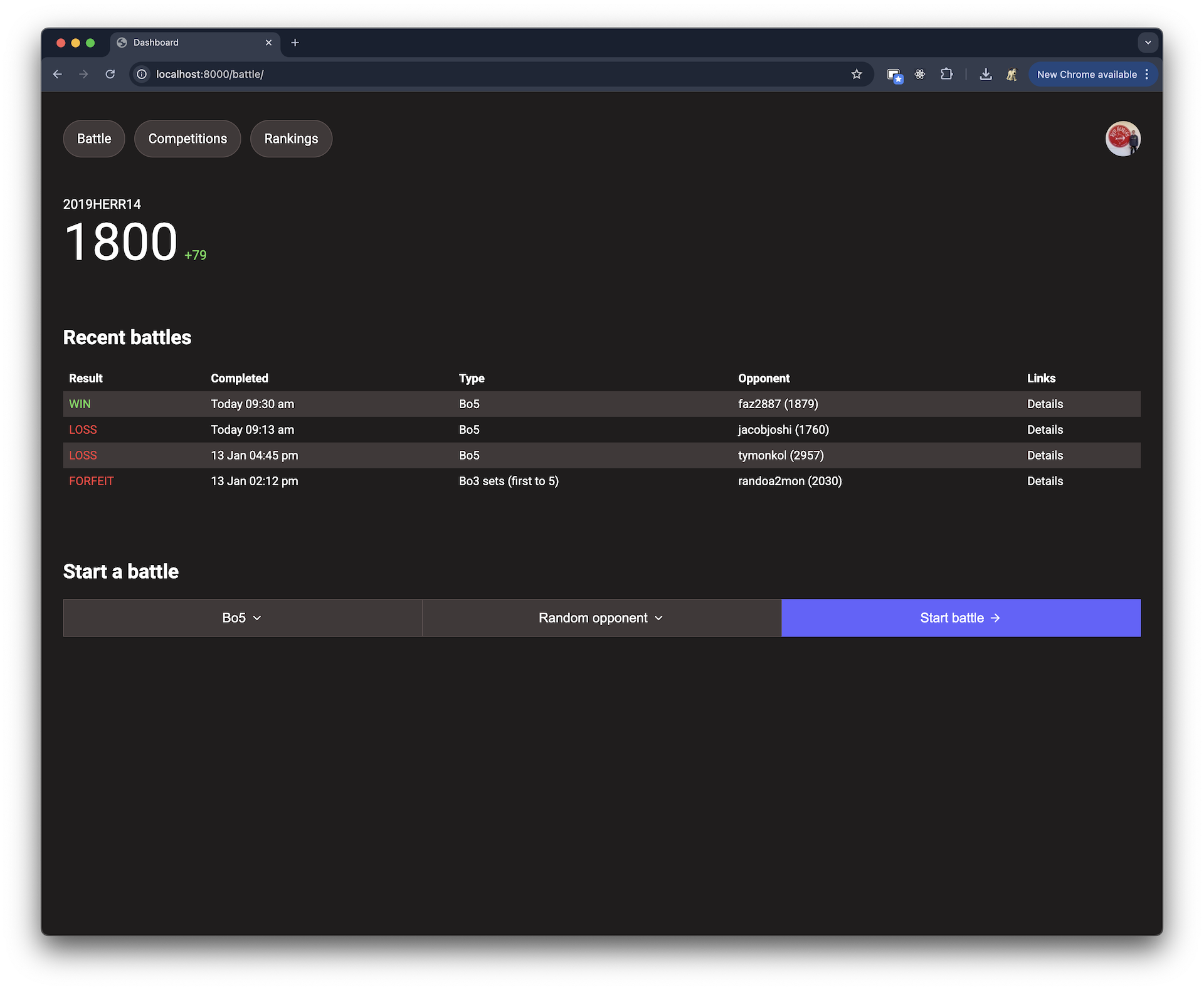
Task: Reload the page with refresh icon
Action: click(110, 74)
